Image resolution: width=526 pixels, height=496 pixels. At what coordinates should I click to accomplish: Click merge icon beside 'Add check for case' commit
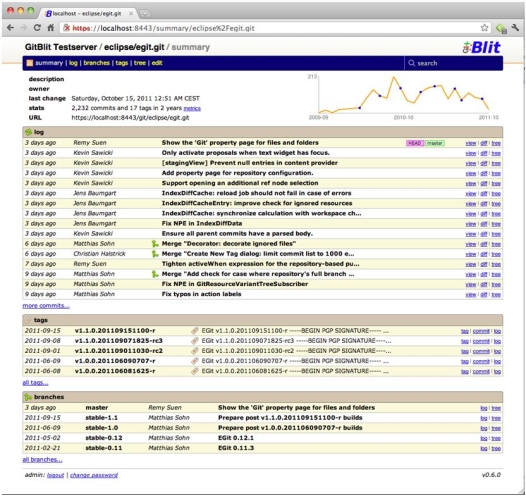coord(155,274)
